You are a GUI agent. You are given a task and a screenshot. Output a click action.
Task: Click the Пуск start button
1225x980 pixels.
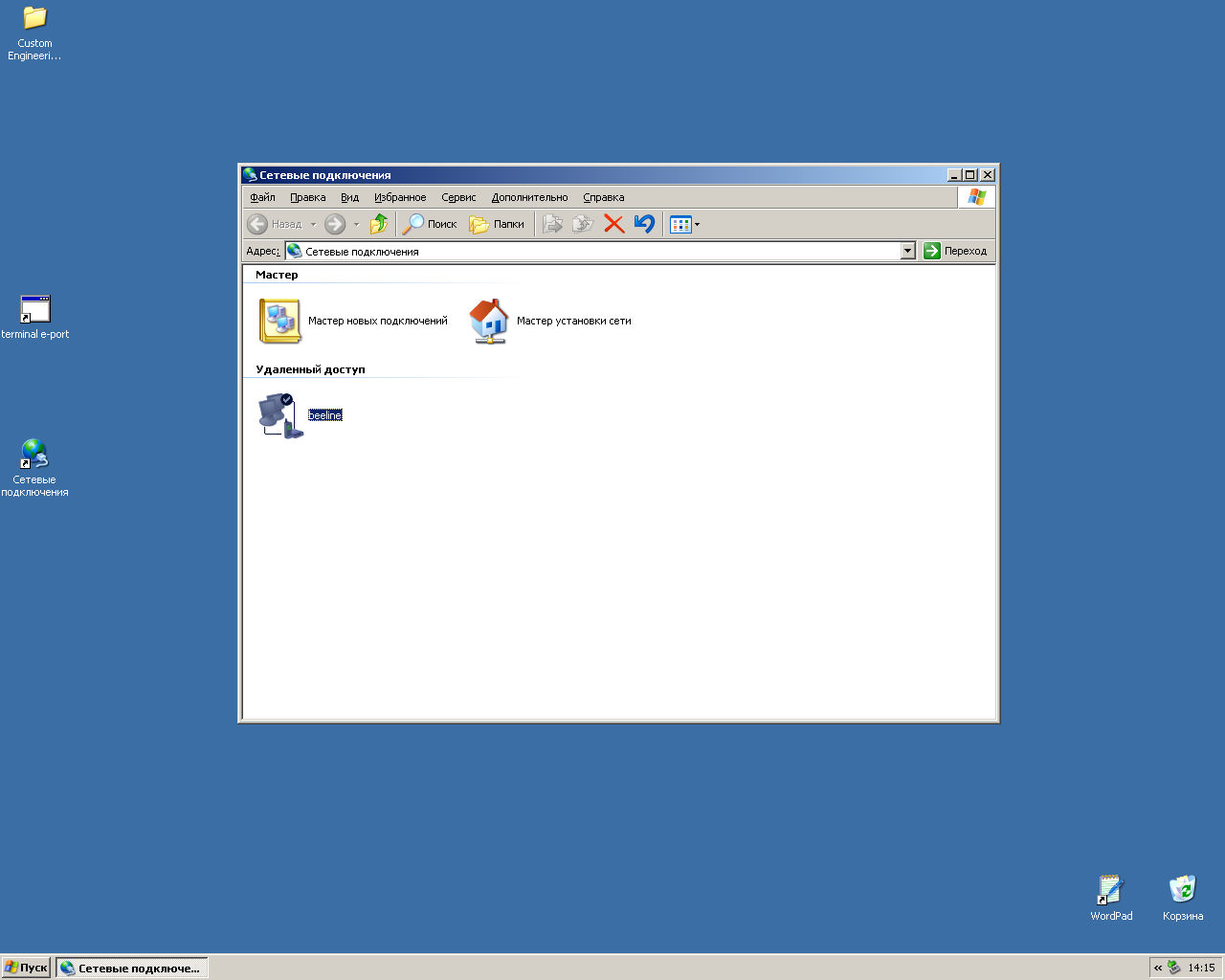(26, 968)
